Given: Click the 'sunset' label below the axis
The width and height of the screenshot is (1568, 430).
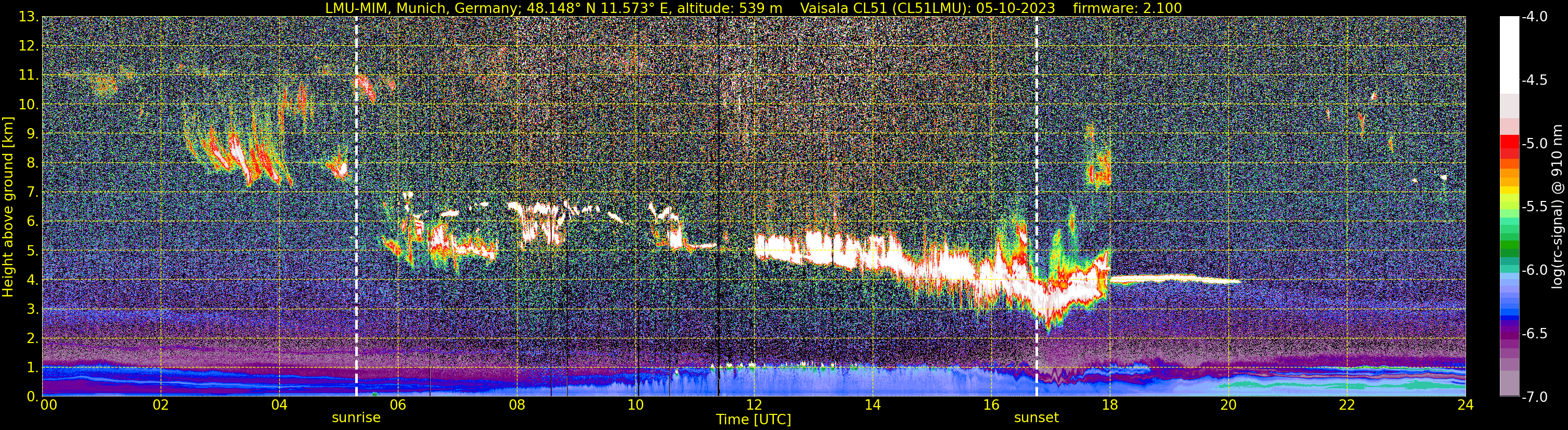Looking at the screenshot, I should tap(1036, 418).
